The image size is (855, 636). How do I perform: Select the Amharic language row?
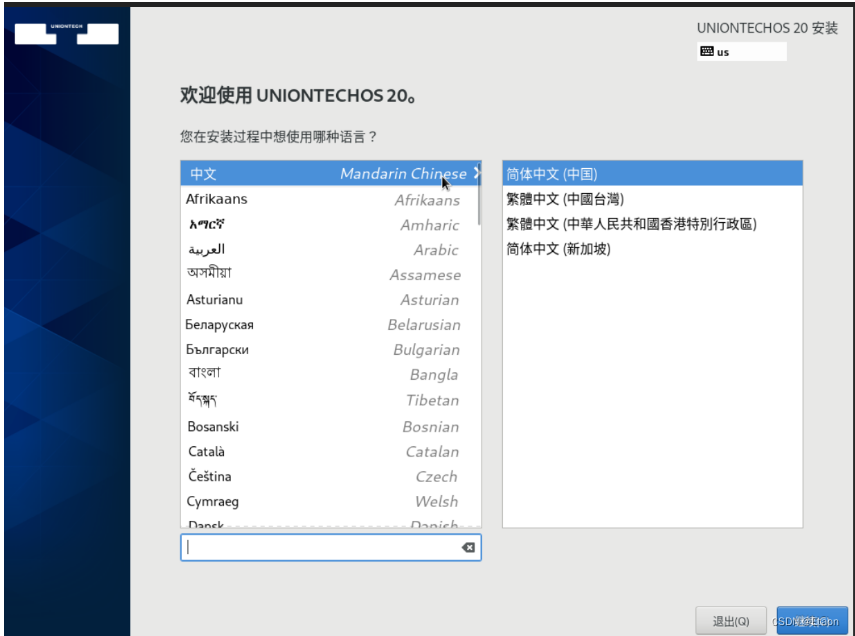click(x=330, y=224)
